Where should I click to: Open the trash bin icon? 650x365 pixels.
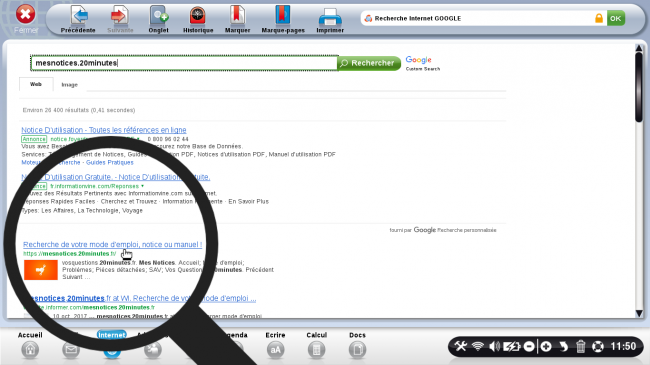point(580,346)
